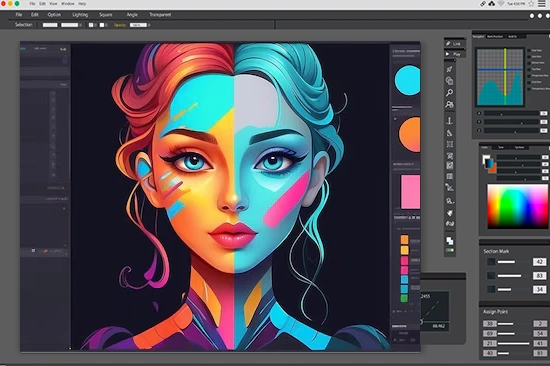Click the Play button
This screenshot has height=366, width=550.
pyautogui.click(x=455, y=54)
